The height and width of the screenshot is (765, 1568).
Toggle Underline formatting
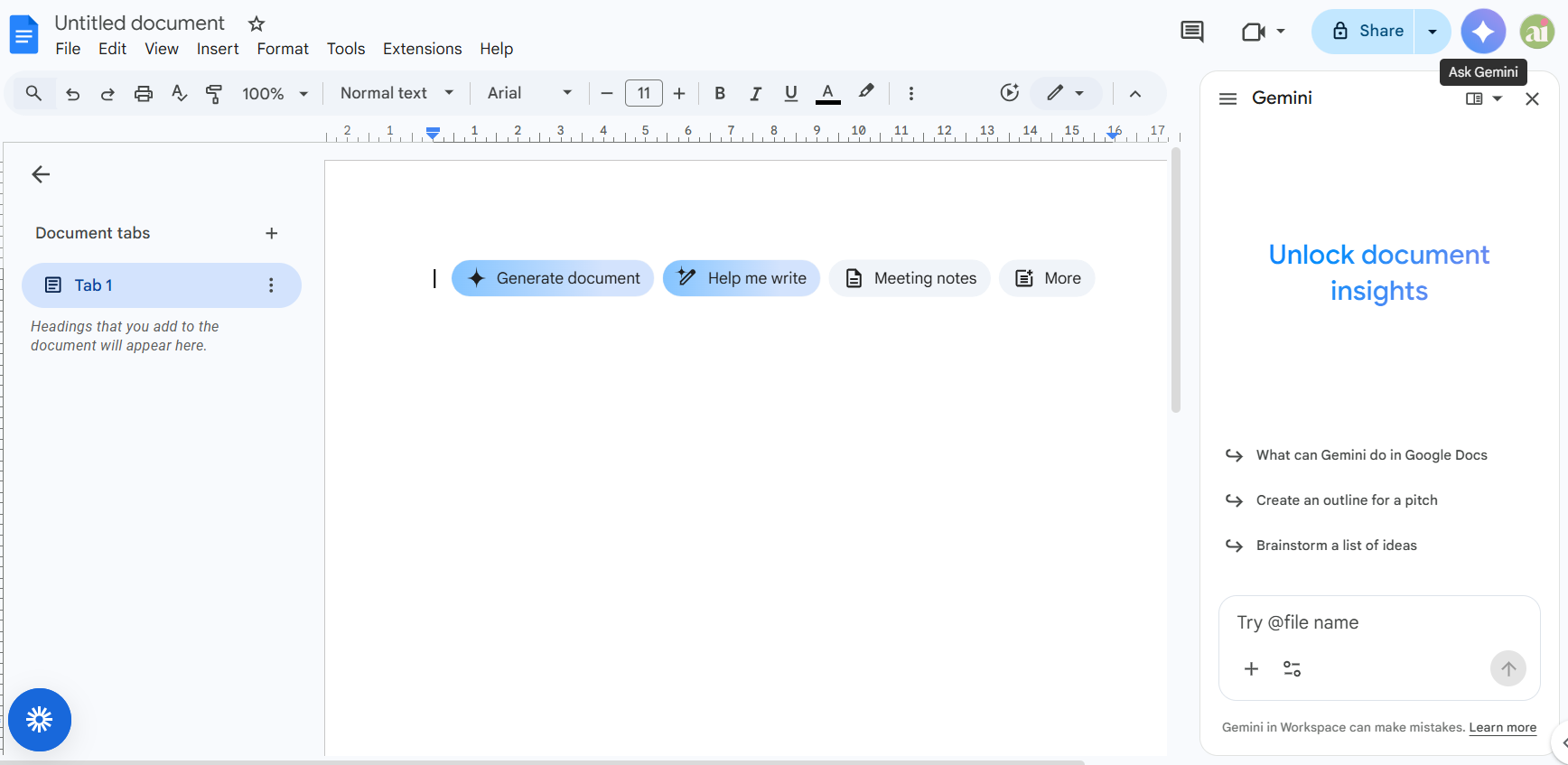pyautogui.click(x=791, y=93)
